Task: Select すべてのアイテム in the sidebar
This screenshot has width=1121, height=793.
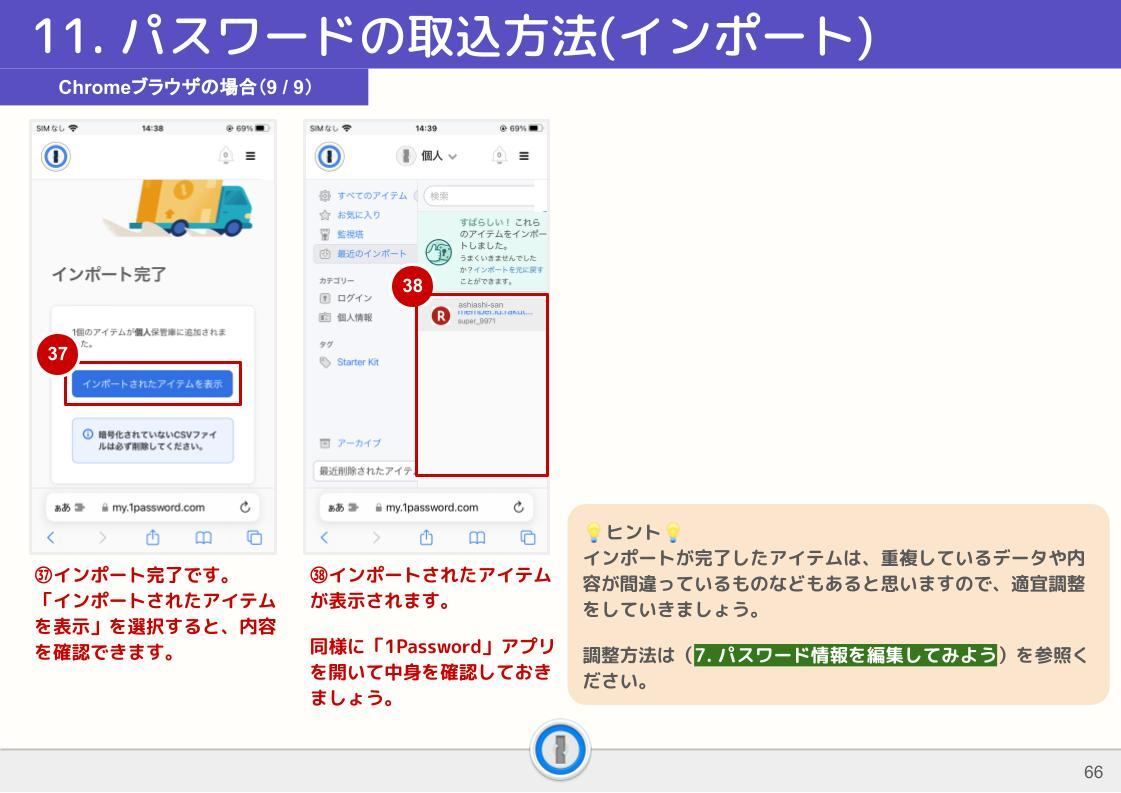Action: pyautogui.click(x=363, y=195)
